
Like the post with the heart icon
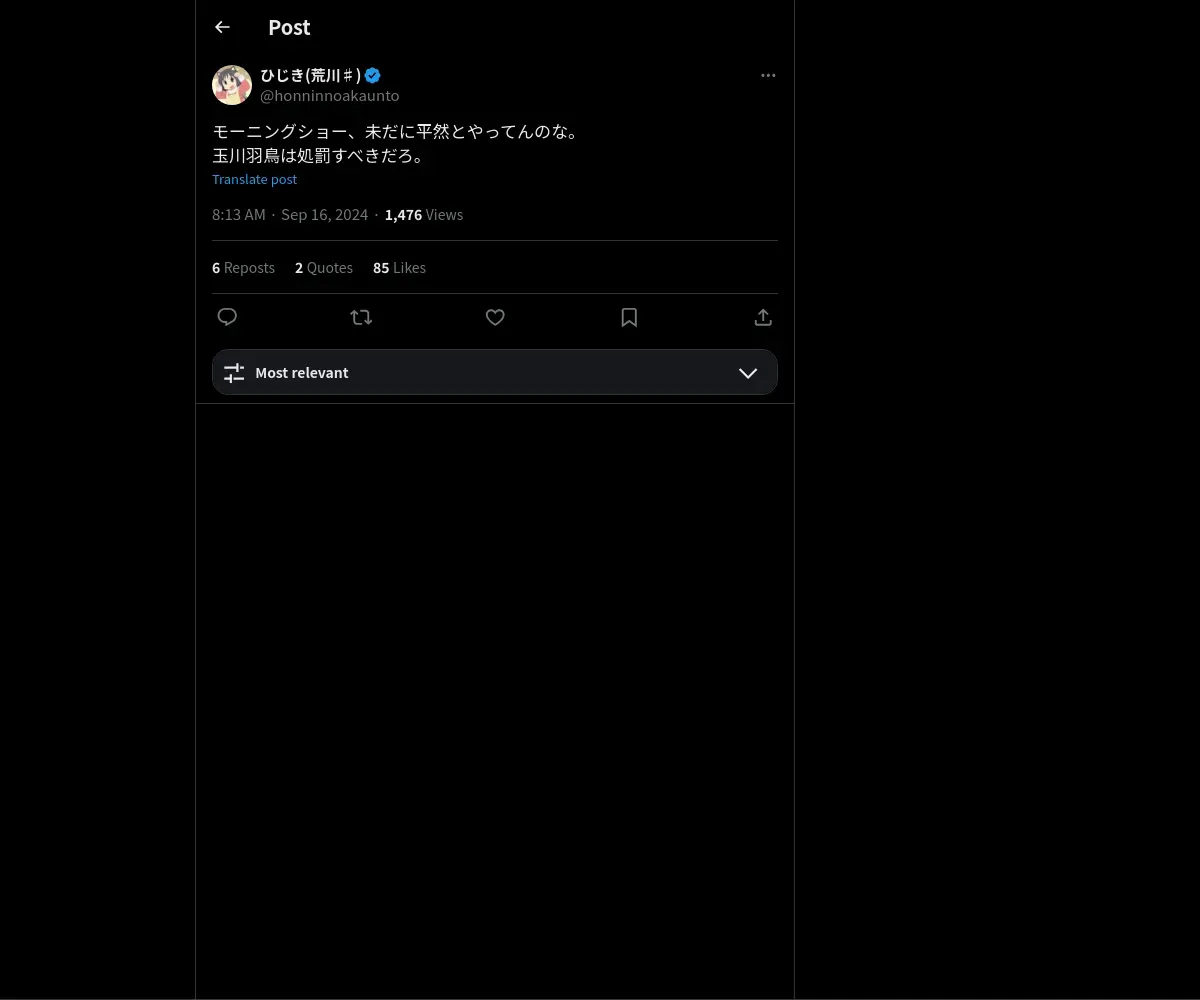click(x=495, y=317)
